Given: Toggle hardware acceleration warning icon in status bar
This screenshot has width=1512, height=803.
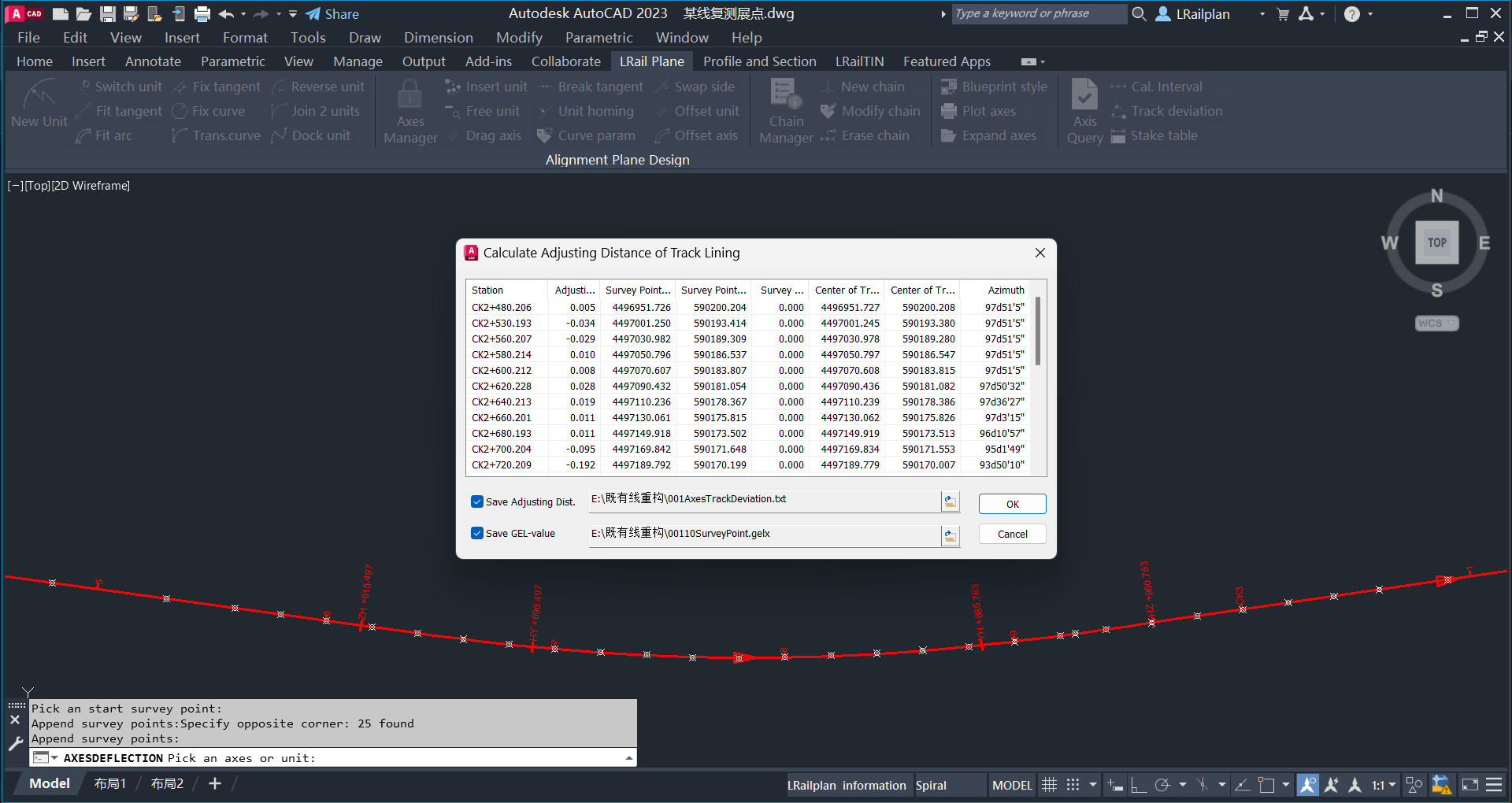Looking at the screenshot, I should click(1442, 785).
